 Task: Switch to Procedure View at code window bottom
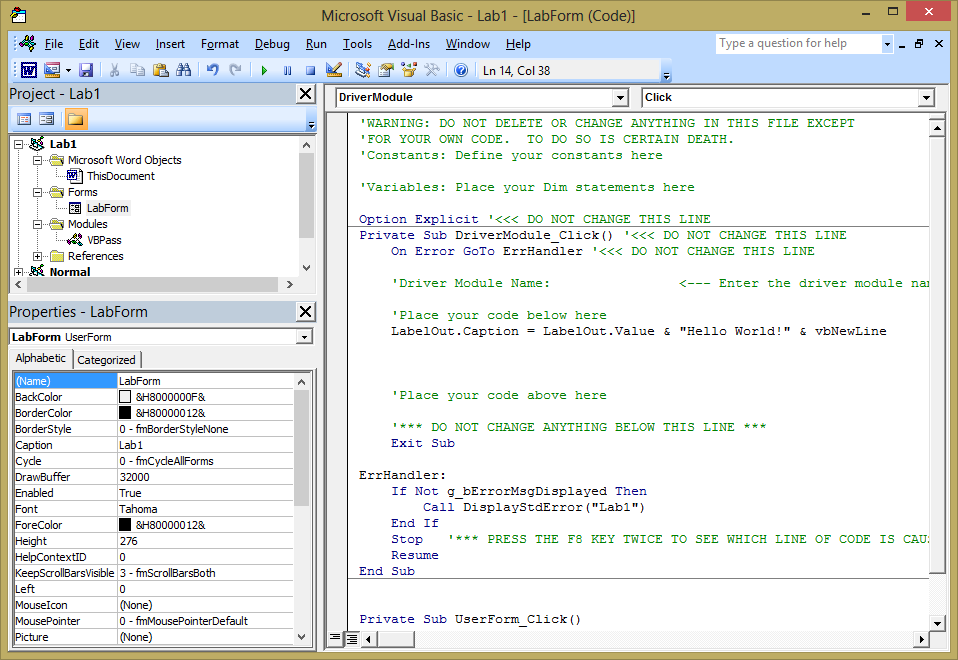pyautogui.click(x=335, y=637)
